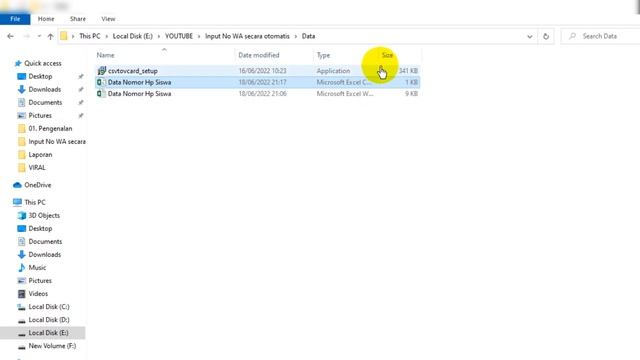Refresh the Data folder

pos(546,36)
